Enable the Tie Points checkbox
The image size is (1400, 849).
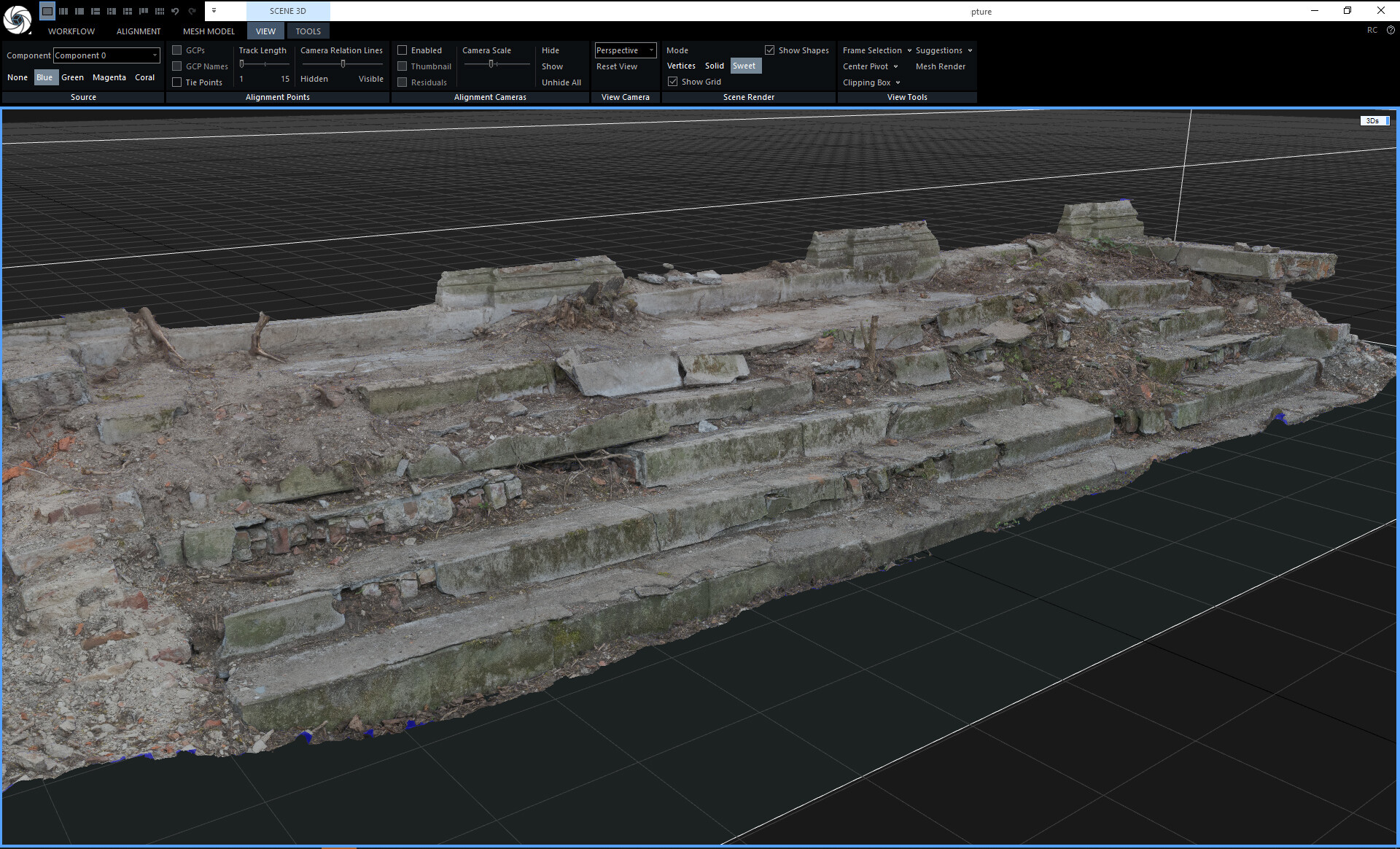(x=176, y=82)
